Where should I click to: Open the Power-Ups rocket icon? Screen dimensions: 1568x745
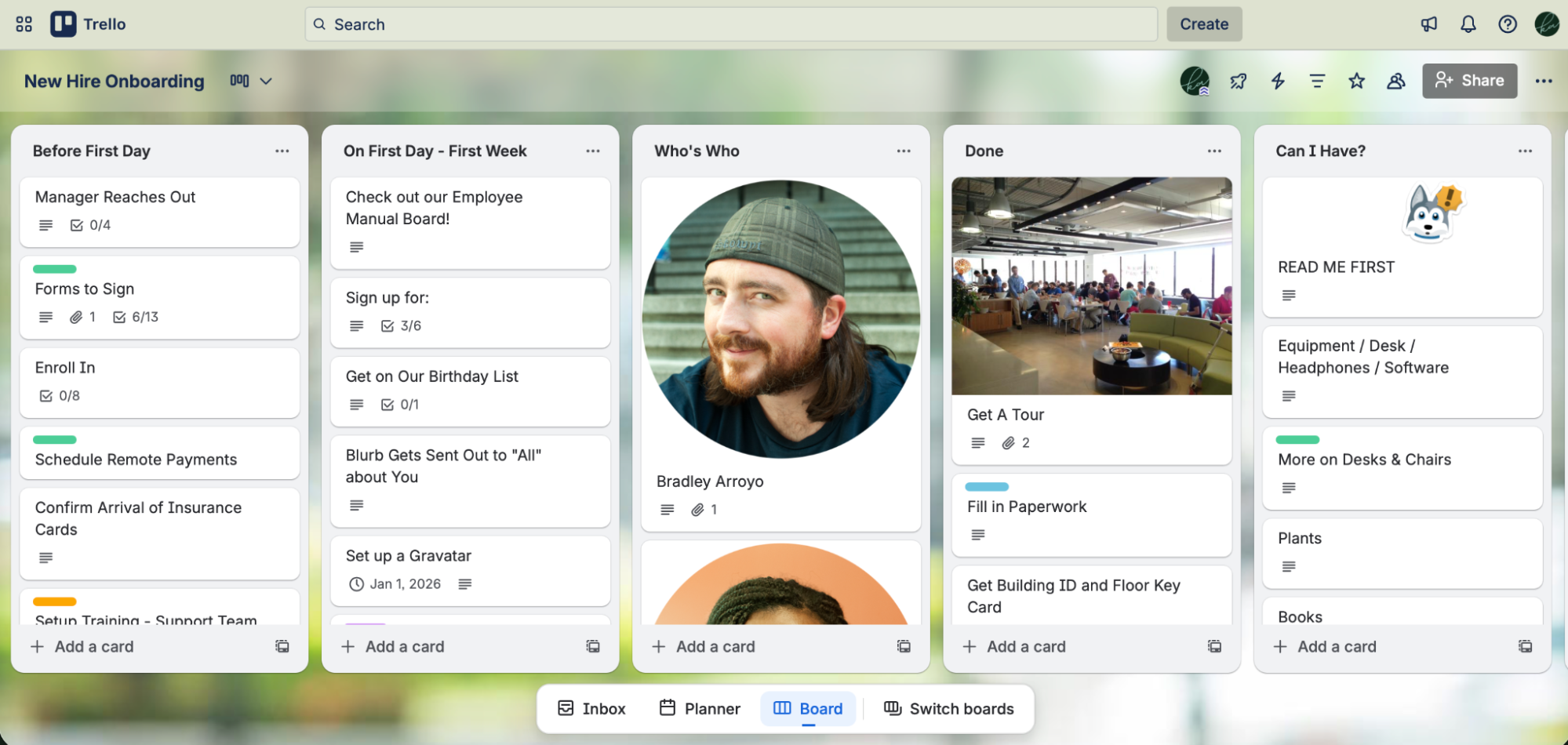click(x=1239, y=81)
